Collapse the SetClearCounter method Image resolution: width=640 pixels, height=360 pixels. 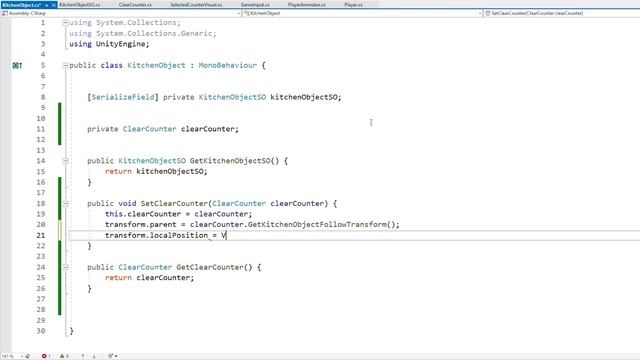(65, 203)
